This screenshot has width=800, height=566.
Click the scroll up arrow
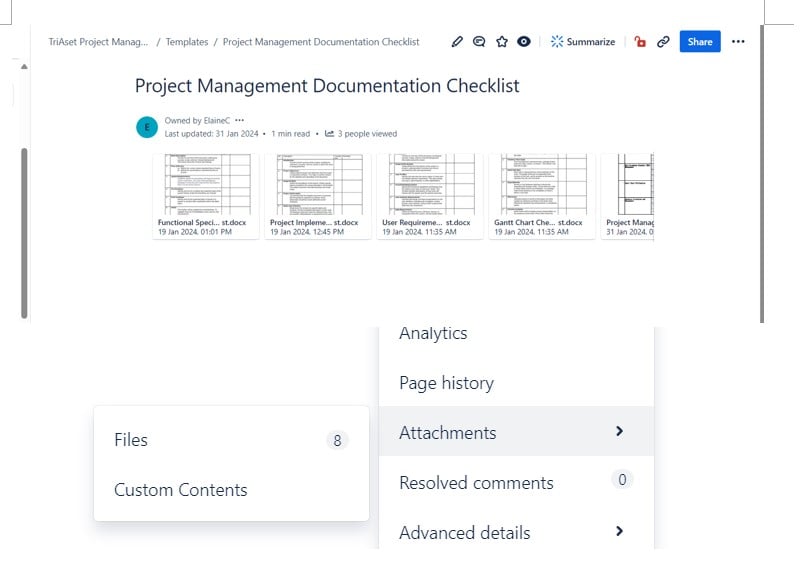[x=24, y=66]
